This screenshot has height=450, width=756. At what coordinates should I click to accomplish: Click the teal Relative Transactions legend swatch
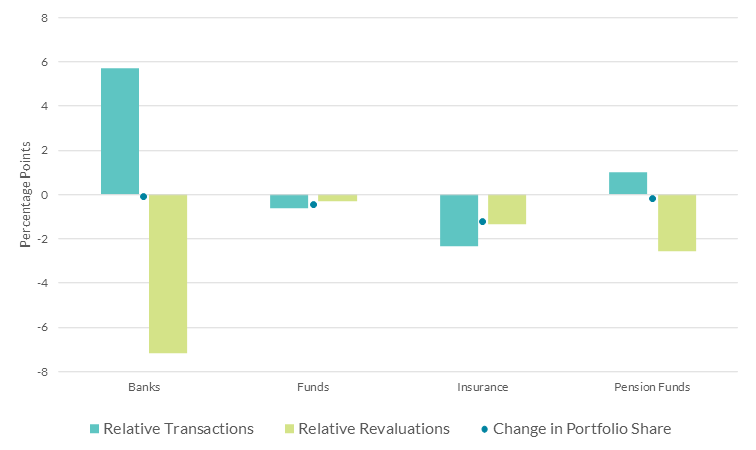pos(94,429)
